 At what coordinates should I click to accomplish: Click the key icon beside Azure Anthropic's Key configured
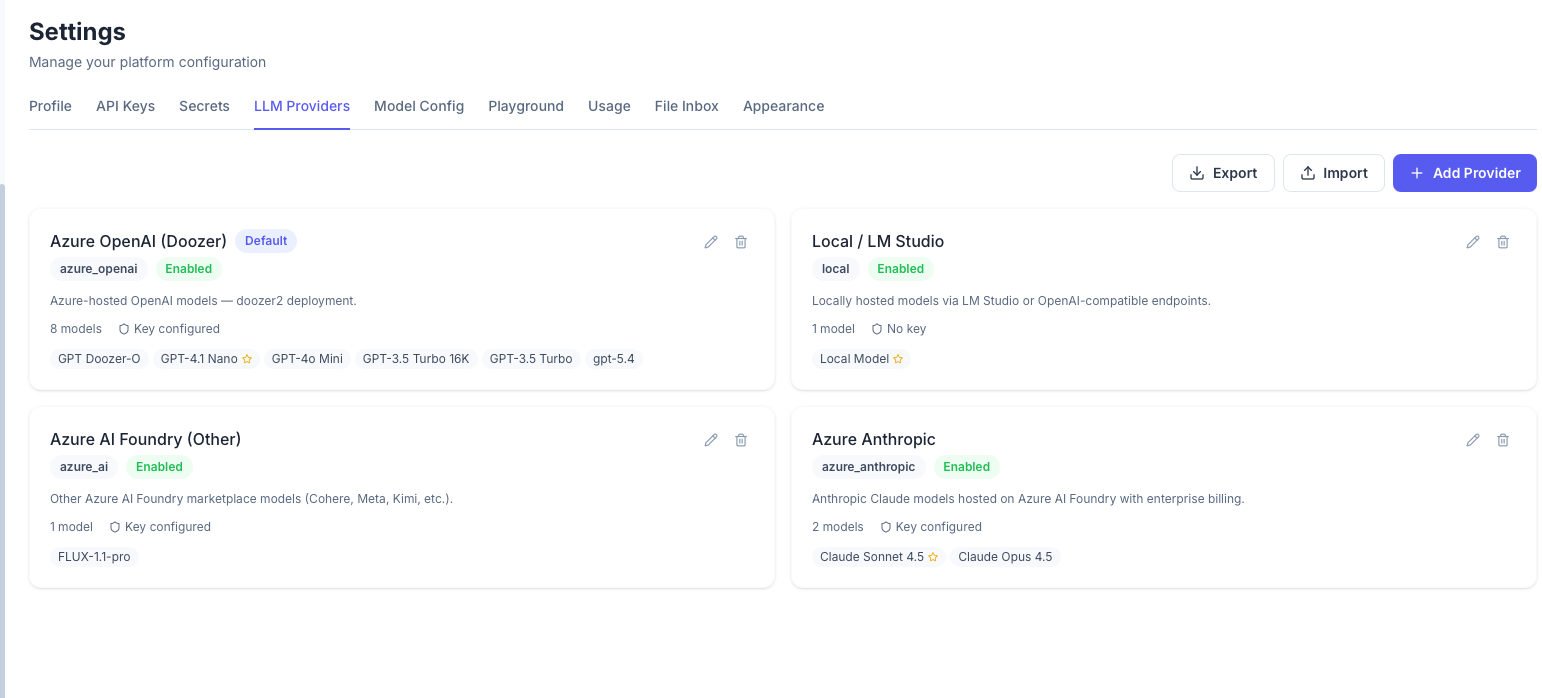(885, 526)
